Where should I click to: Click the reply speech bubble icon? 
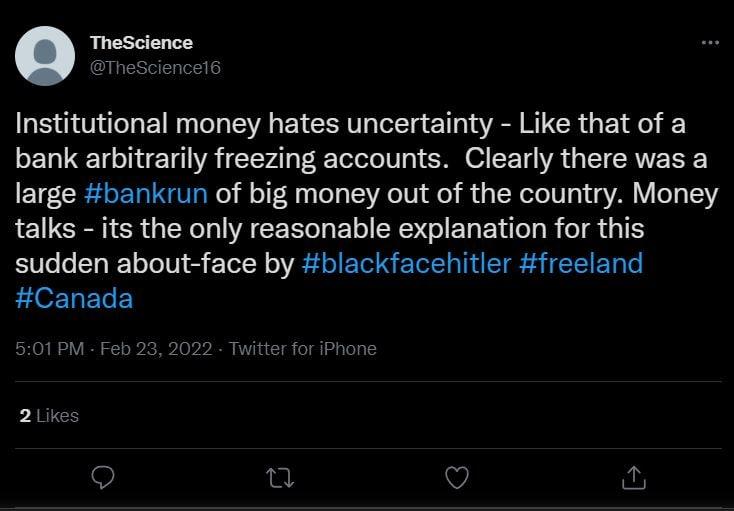pos(103,479)
